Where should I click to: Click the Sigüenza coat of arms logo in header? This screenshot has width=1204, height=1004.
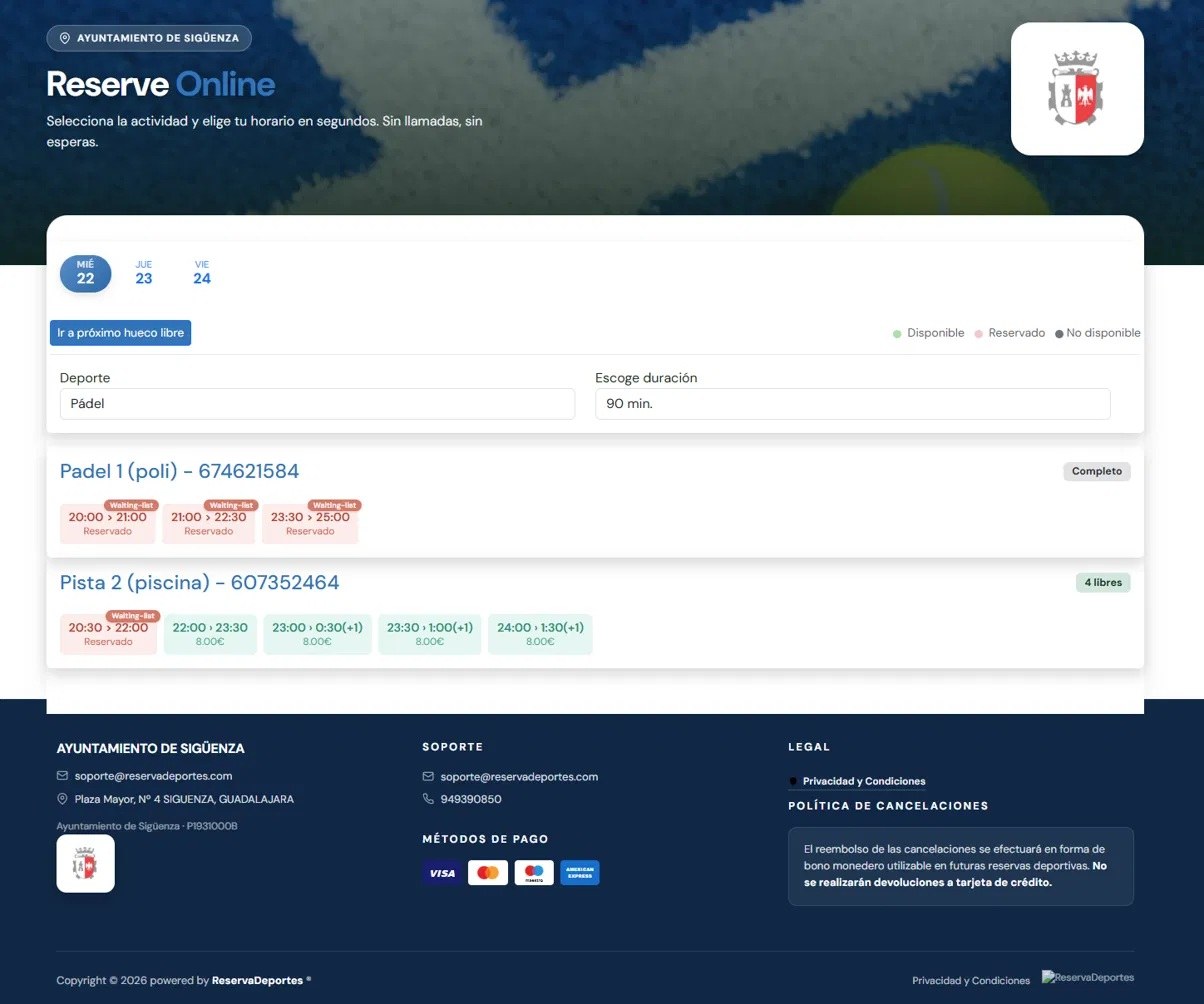[x=1077, y=89]
